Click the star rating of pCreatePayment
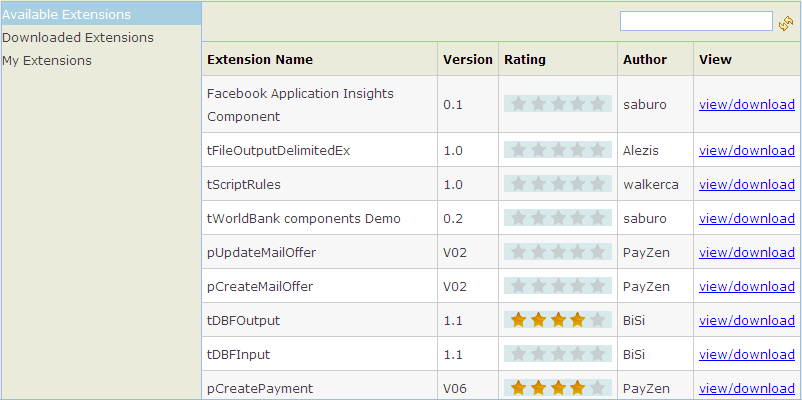Image resolution: width=802 pixels, height=400 pixels. click(558, 388)
